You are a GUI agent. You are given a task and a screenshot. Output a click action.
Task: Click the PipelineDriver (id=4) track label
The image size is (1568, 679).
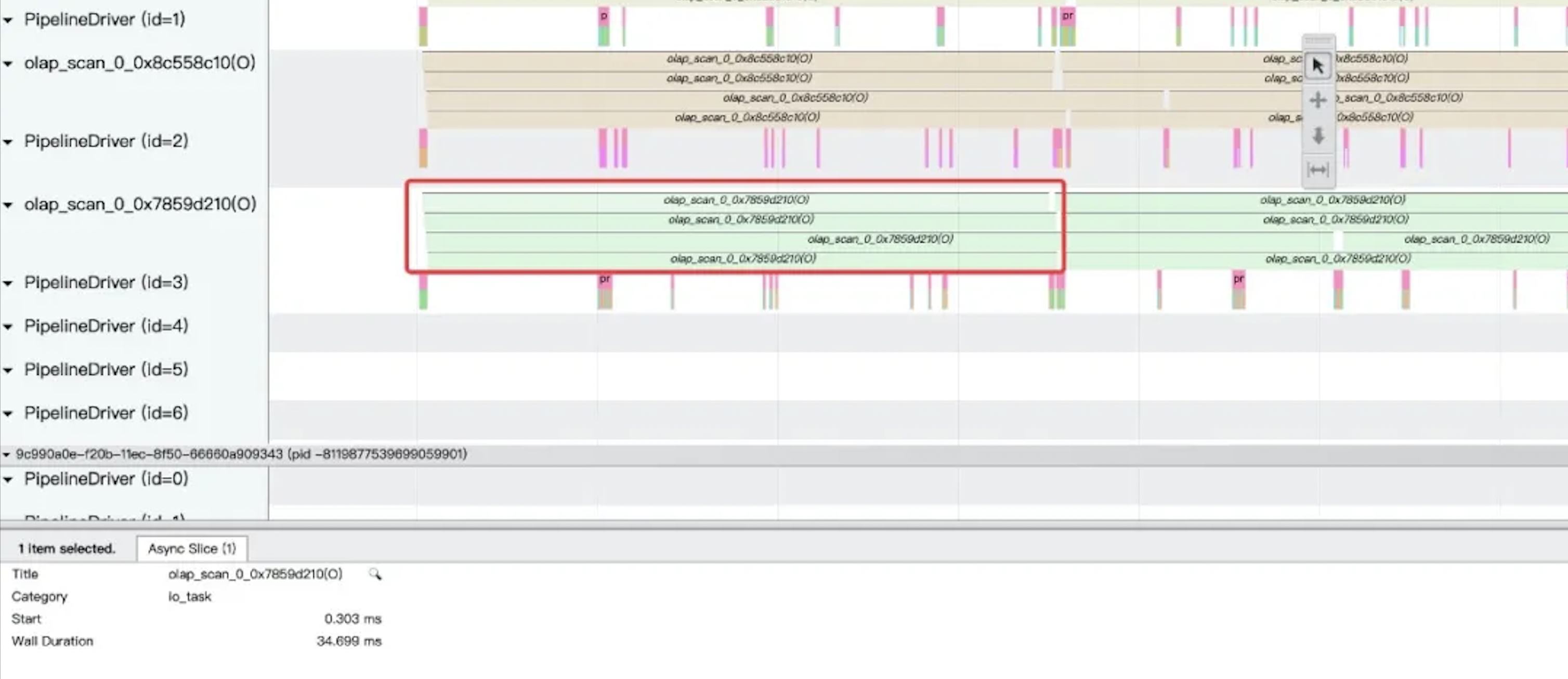[x=103, y=327]
